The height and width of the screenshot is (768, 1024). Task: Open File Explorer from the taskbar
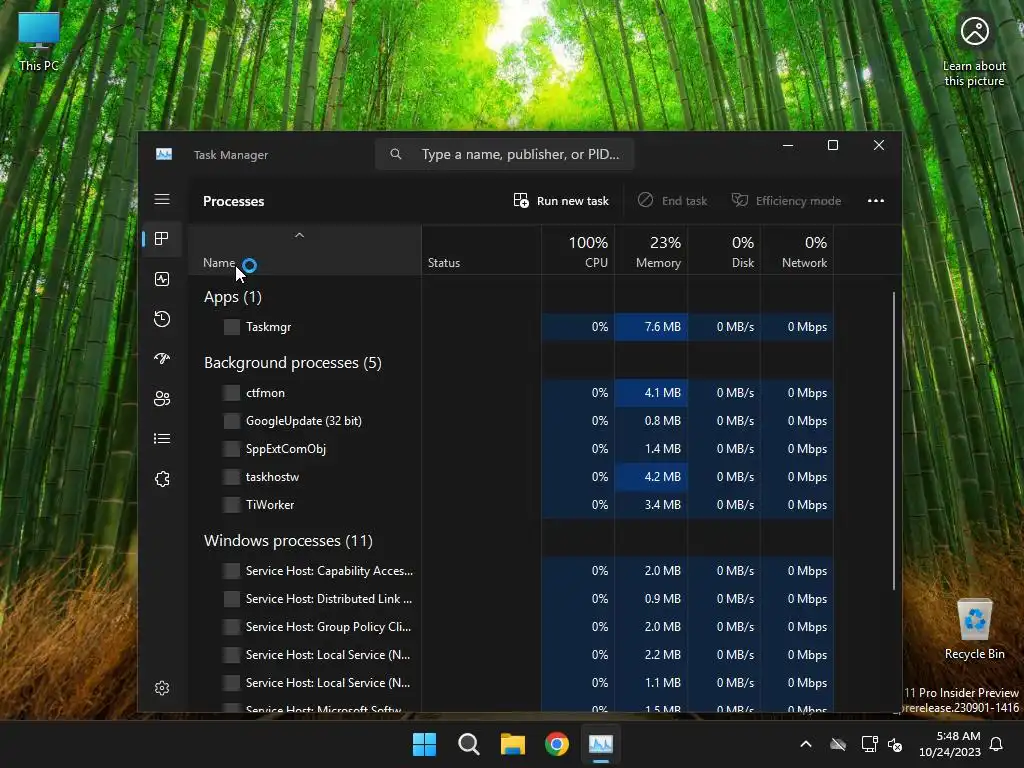[513, 744]
